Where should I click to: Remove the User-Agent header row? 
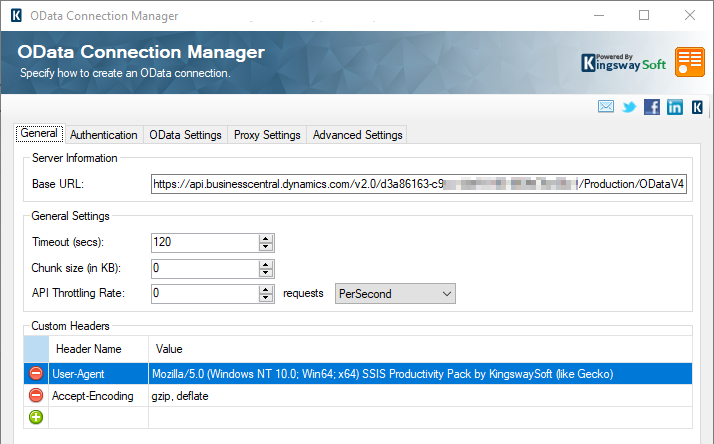pos(36,373)
